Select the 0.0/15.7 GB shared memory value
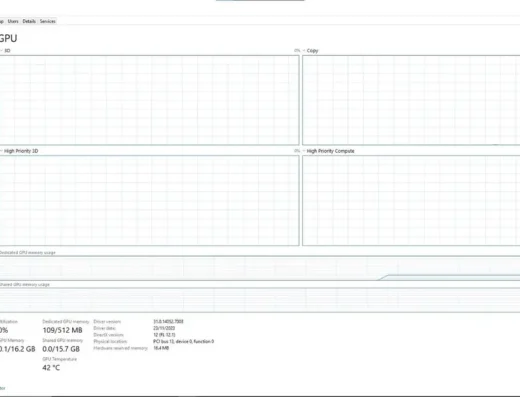Viewport: 520px width, 397px height. (61, 349)
